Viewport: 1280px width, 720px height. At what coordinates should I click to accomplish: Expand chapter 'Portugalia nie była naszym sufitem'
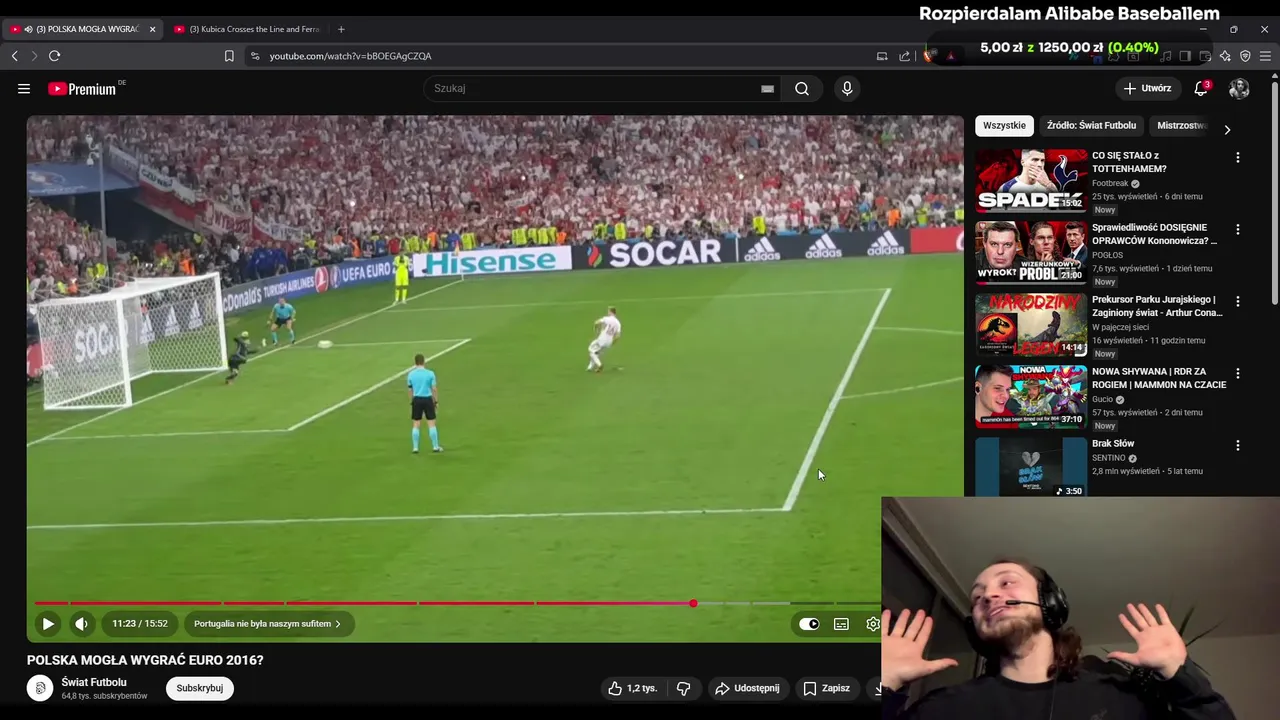(x=267, y=624)
